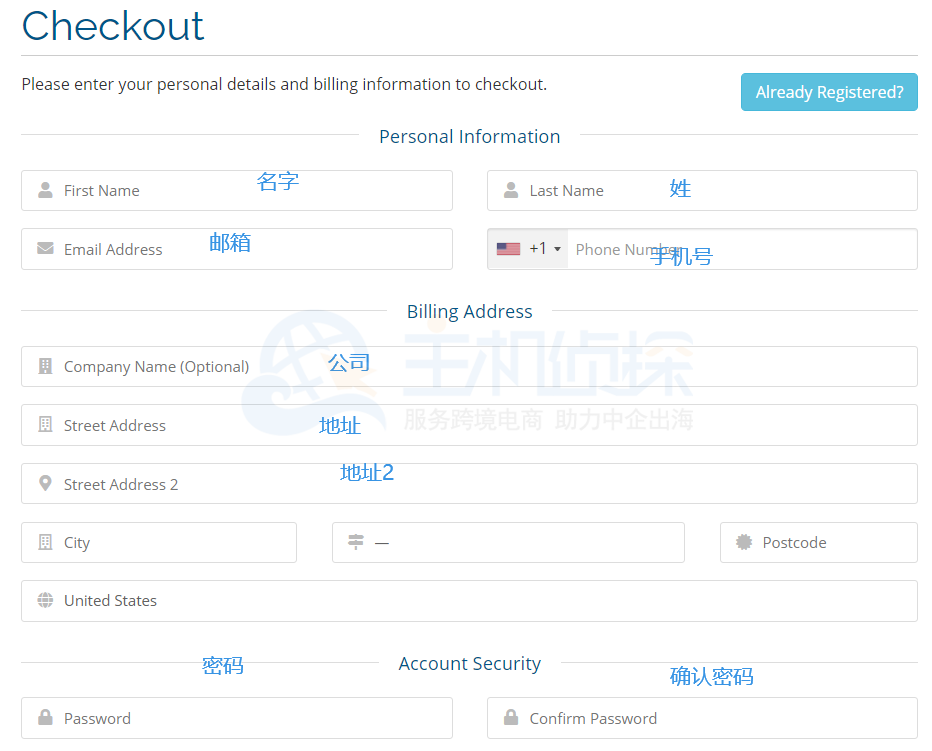Focus the Company Name (Optional) field

click(469, 366)
